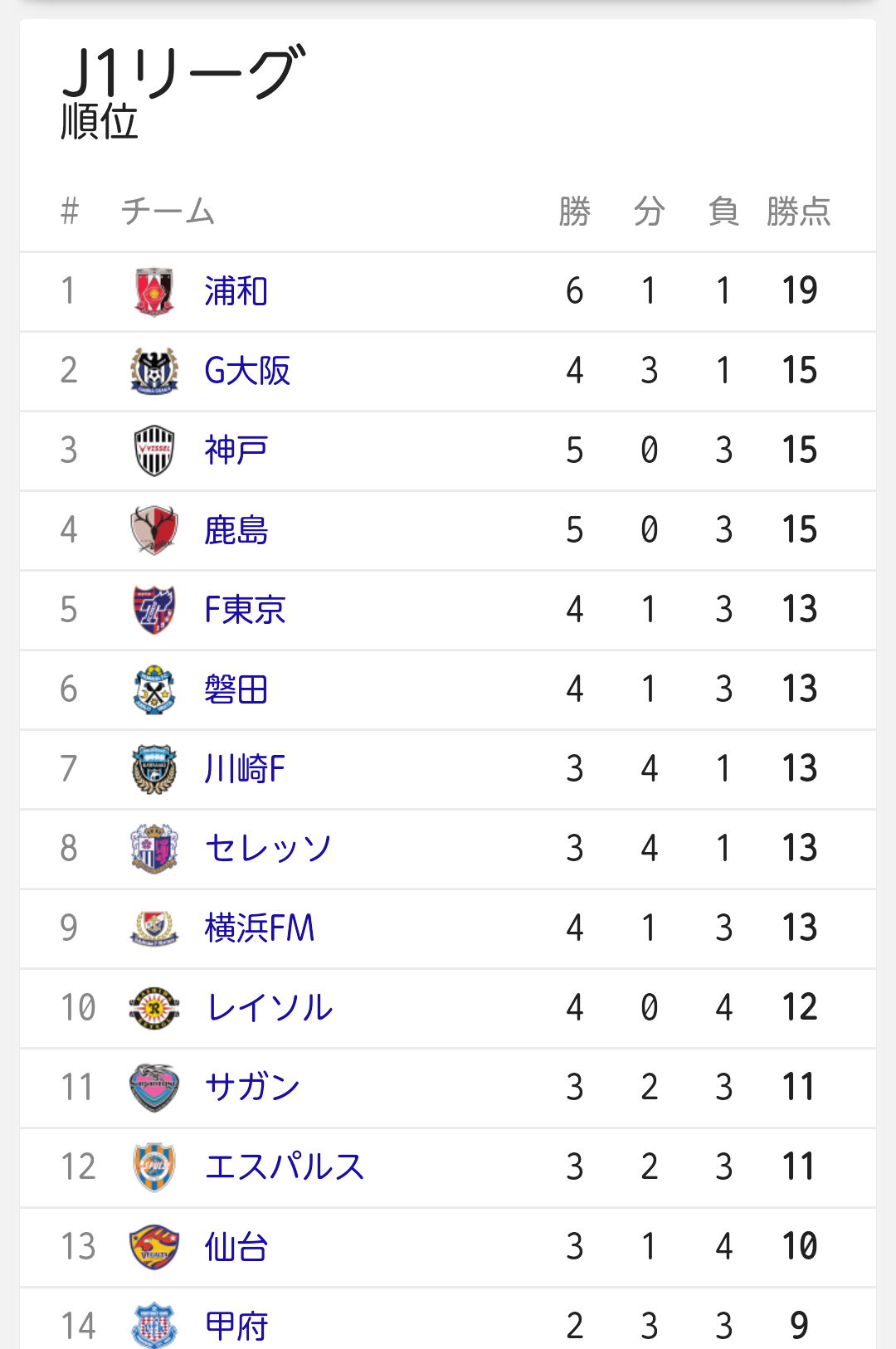Select the レイソル team name

tap(269, 1008)
